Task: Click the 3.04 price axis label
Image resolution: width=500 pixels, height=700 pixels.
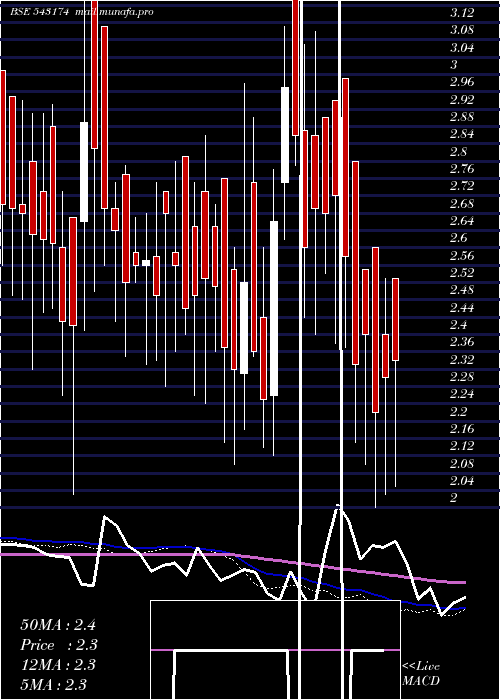Action: tap(462, 48)
